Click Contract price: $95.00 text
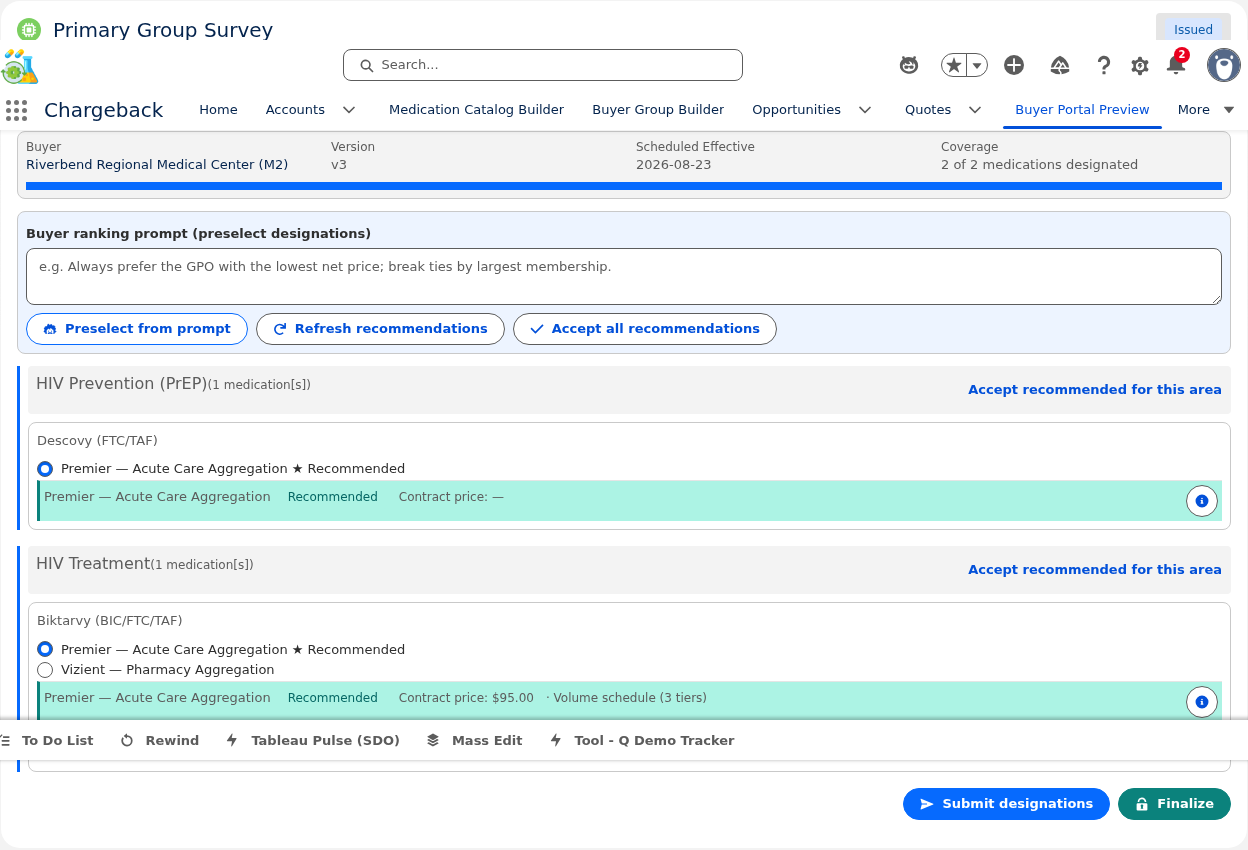 [466, 698]
